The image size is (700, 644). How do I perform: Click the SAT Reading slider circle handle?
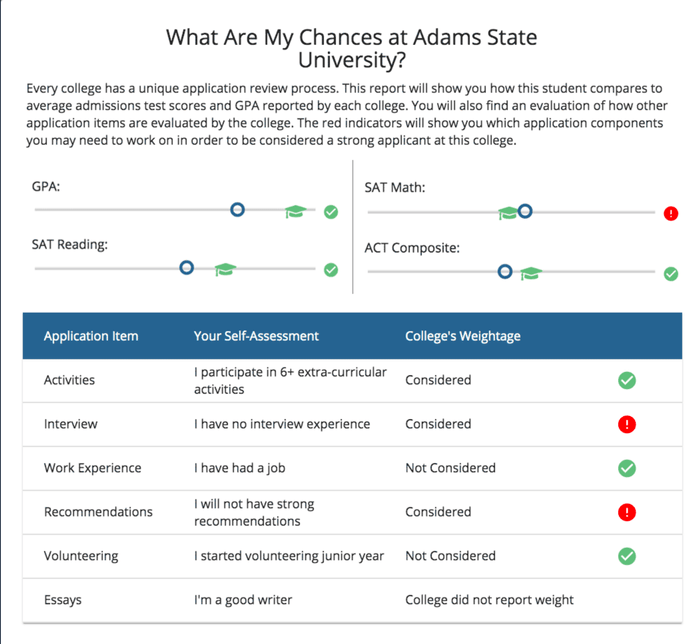point(186,268)
